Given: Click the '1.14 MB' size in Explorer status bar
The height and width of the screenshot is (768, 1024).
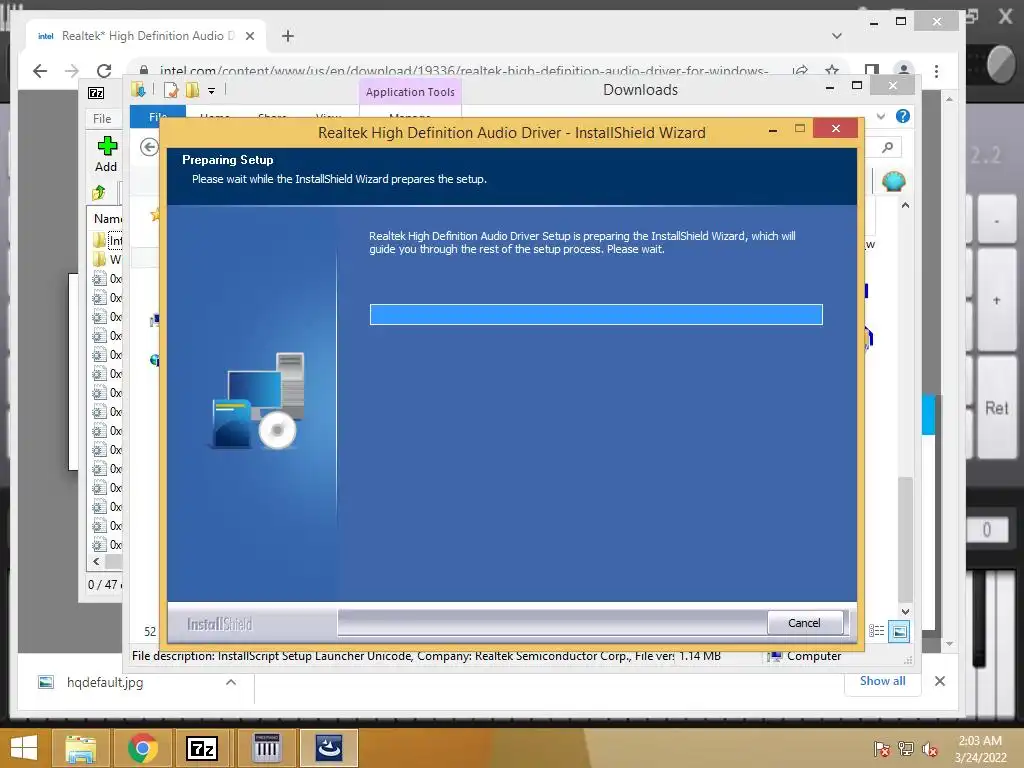Looking at the screenshot, I should coord(699,656).
